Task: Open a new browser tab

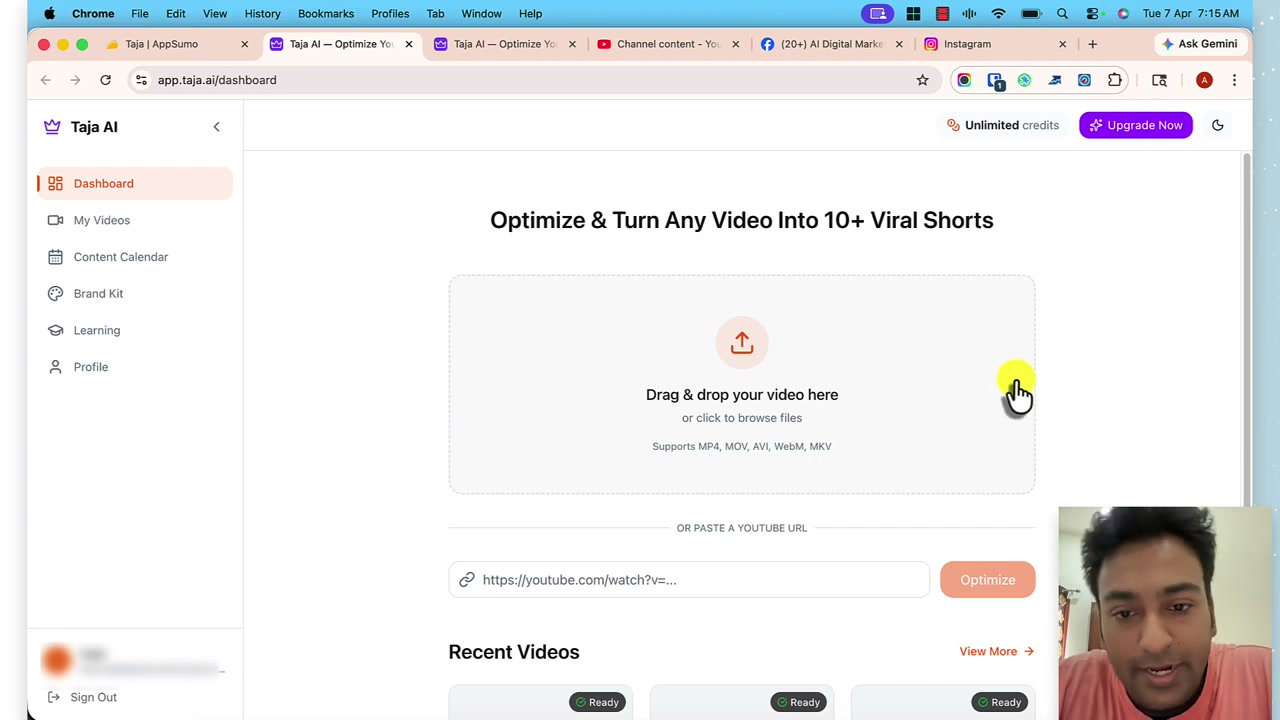Action: pyautogui.click(x=1092, y=44)
